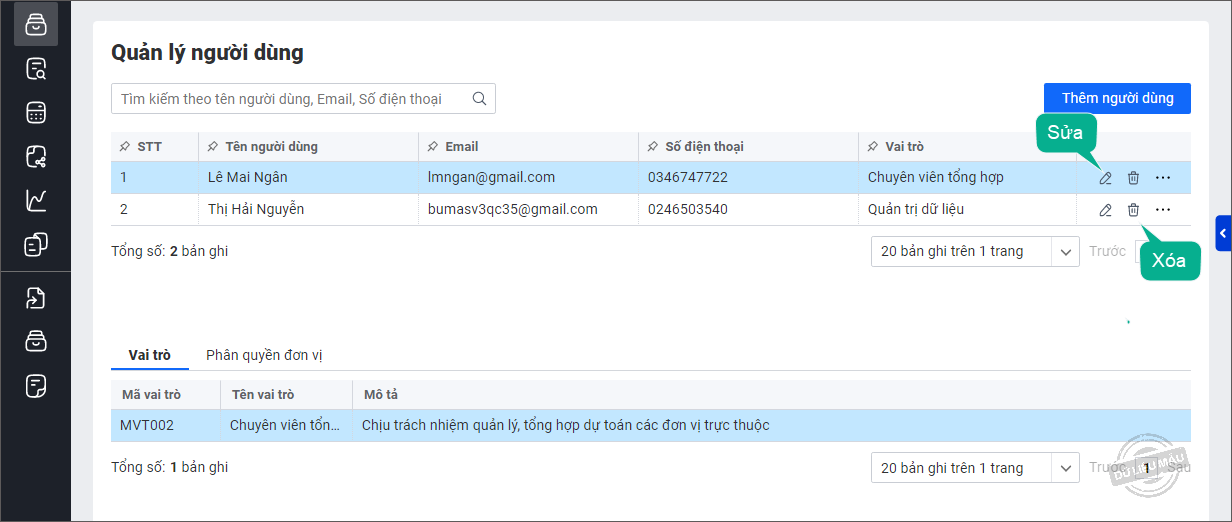Image resolution: width=1232 pixels, height=522 pixels.
Task: Open the line chart report sidebar icon
Action: point(36,200)
